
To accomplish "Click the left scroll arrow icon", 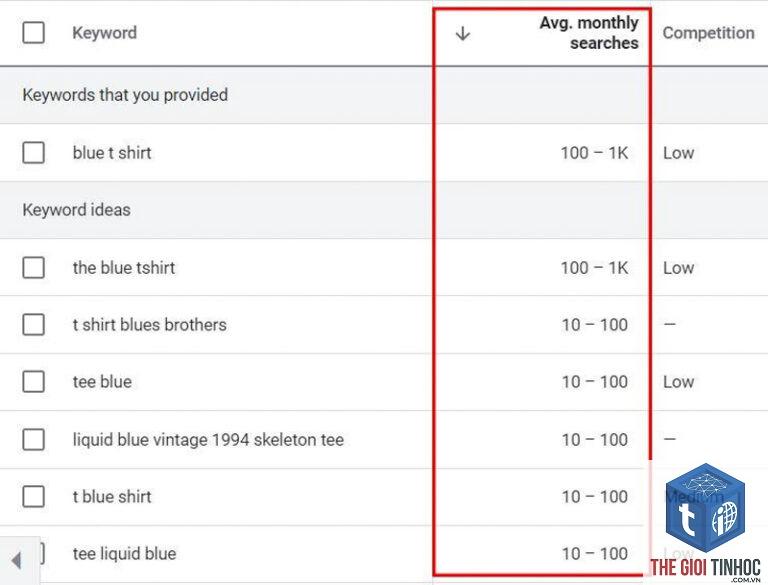I will (17, 561).
